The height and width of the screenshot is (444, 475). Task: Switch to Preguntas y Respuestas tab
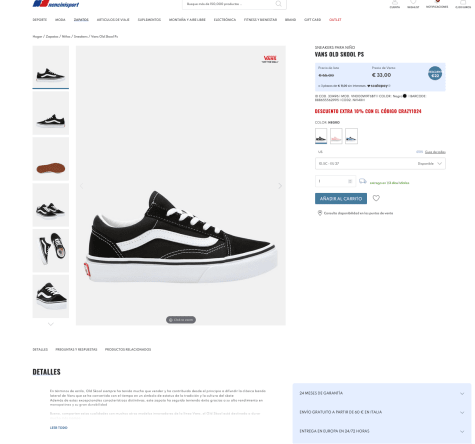pos(76,349)
